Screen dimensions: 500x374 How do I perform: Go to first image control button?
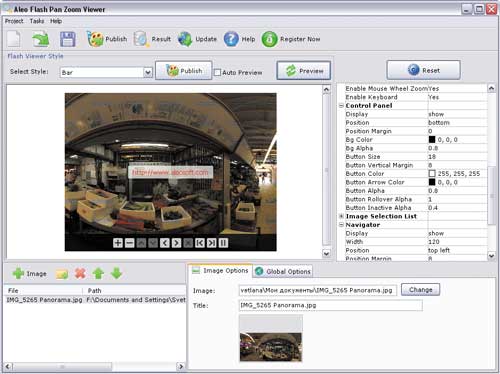click(200, 243)
